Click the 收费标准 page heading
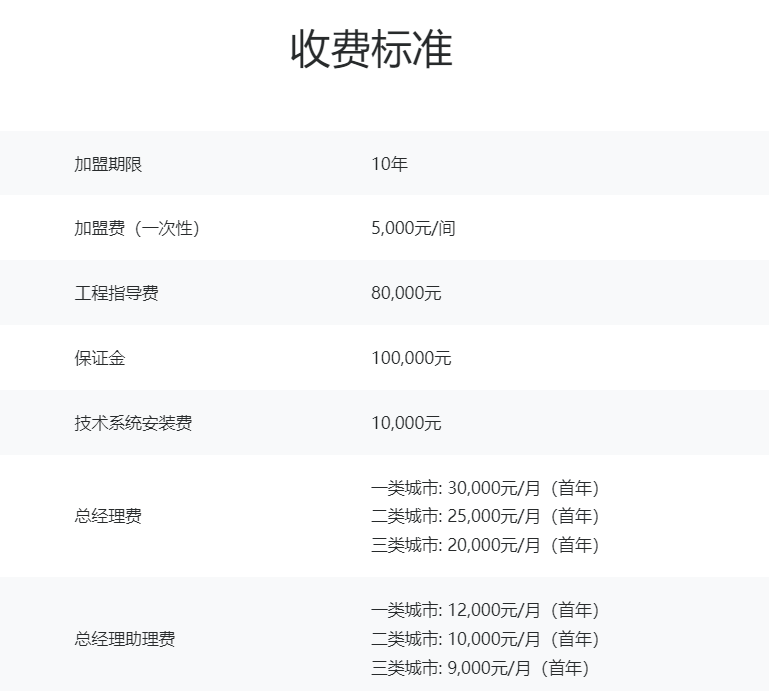The width and height of the screenshot is (769, 691). pyautogui.click(x=371, y=49)
